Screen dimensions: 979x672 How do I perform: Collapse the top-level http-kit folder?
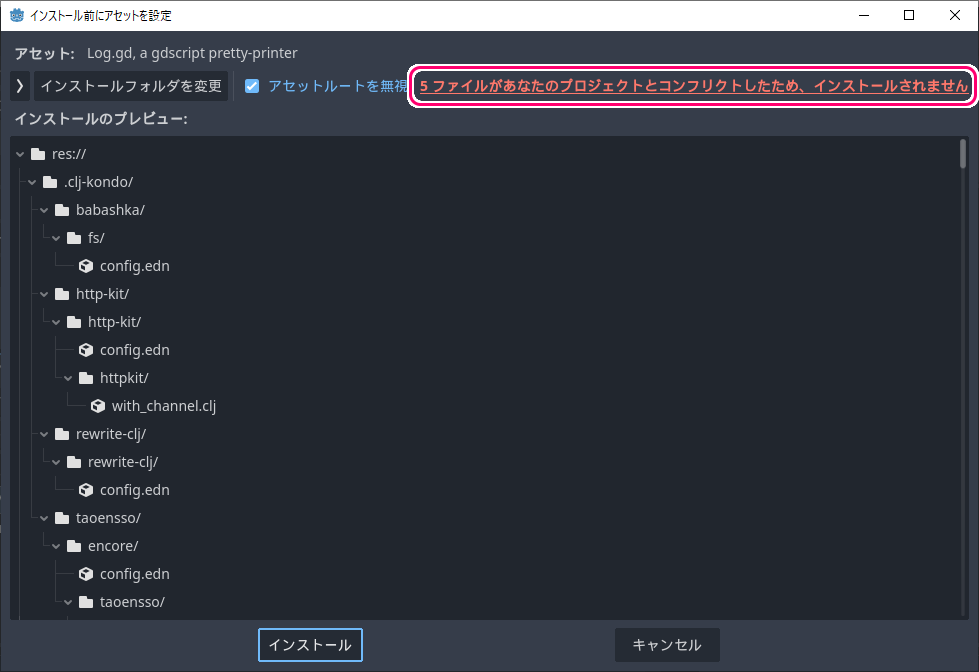pos(44,294)
